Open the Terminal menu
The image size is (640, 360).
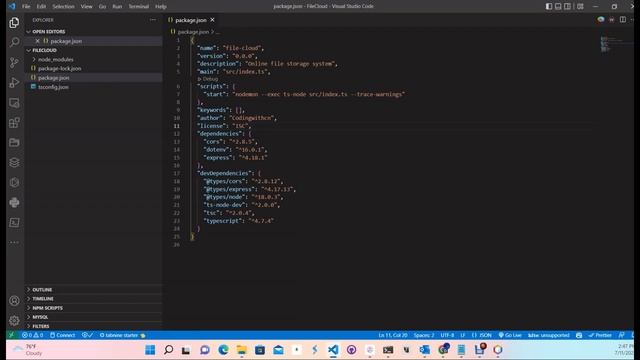tap(138, 7)
